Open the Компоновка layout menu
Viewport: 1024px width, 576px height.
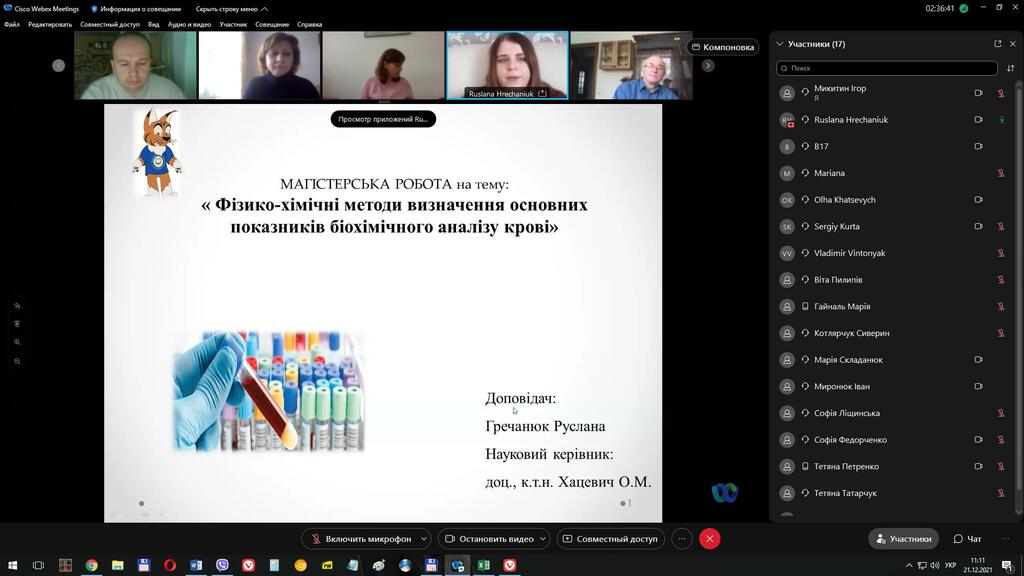point(722,47)
